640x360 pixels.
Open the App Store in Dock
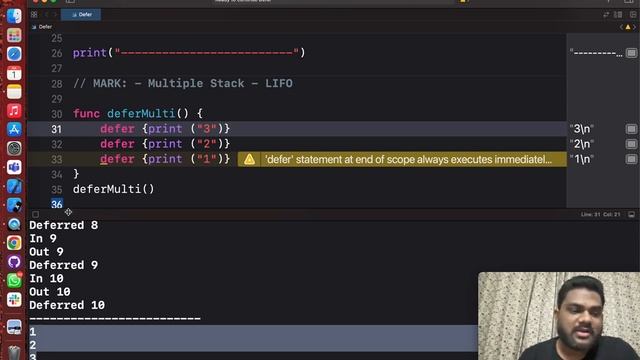pos(14,129)
